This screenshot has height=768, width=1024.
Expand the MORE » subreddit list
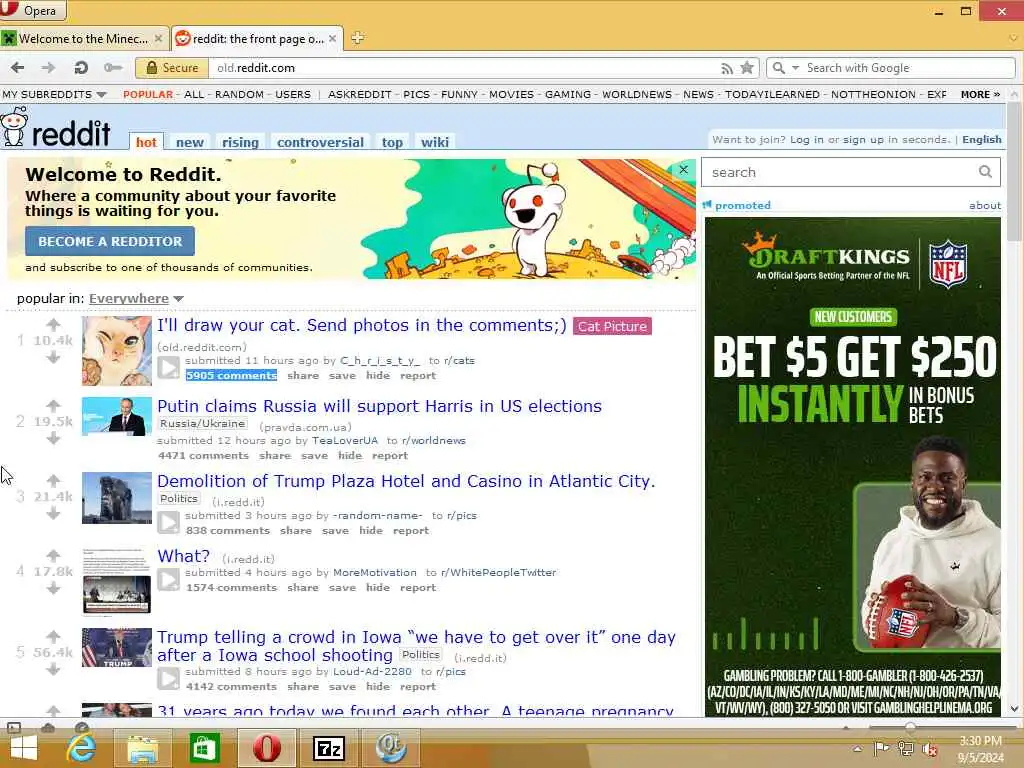[x=980, y=94]
